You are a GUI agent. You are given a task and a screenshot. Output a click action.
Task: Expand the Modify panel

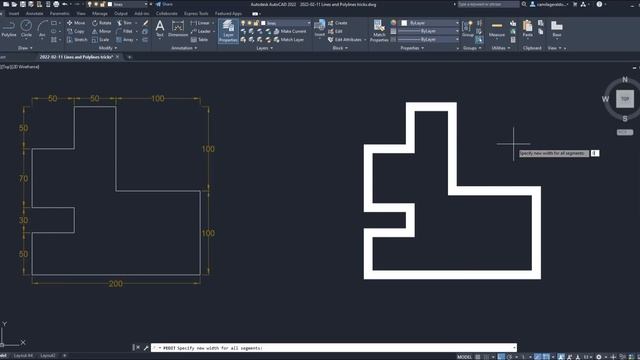pyautogui.click(x=108, y=48)
